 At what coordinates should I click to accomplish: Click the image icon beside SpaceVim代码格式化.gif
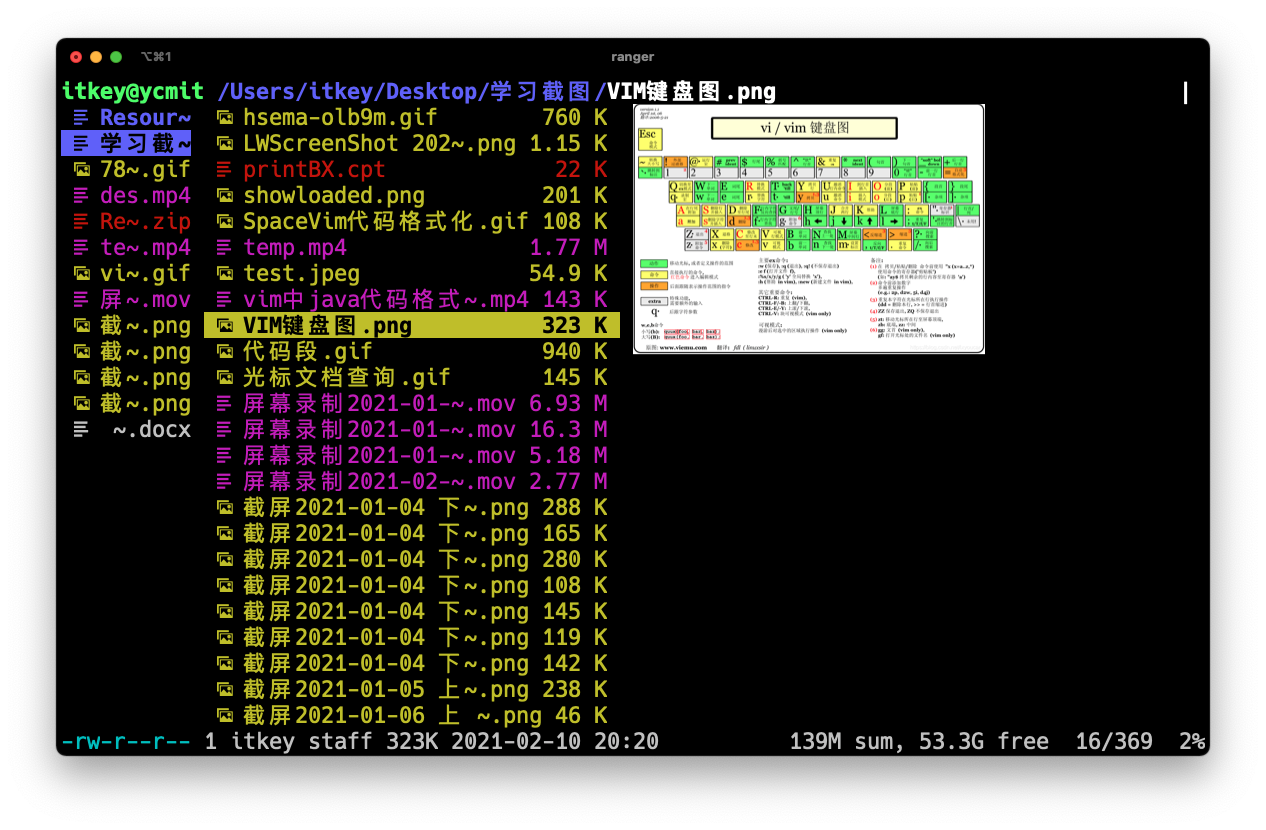coord(224,222)
